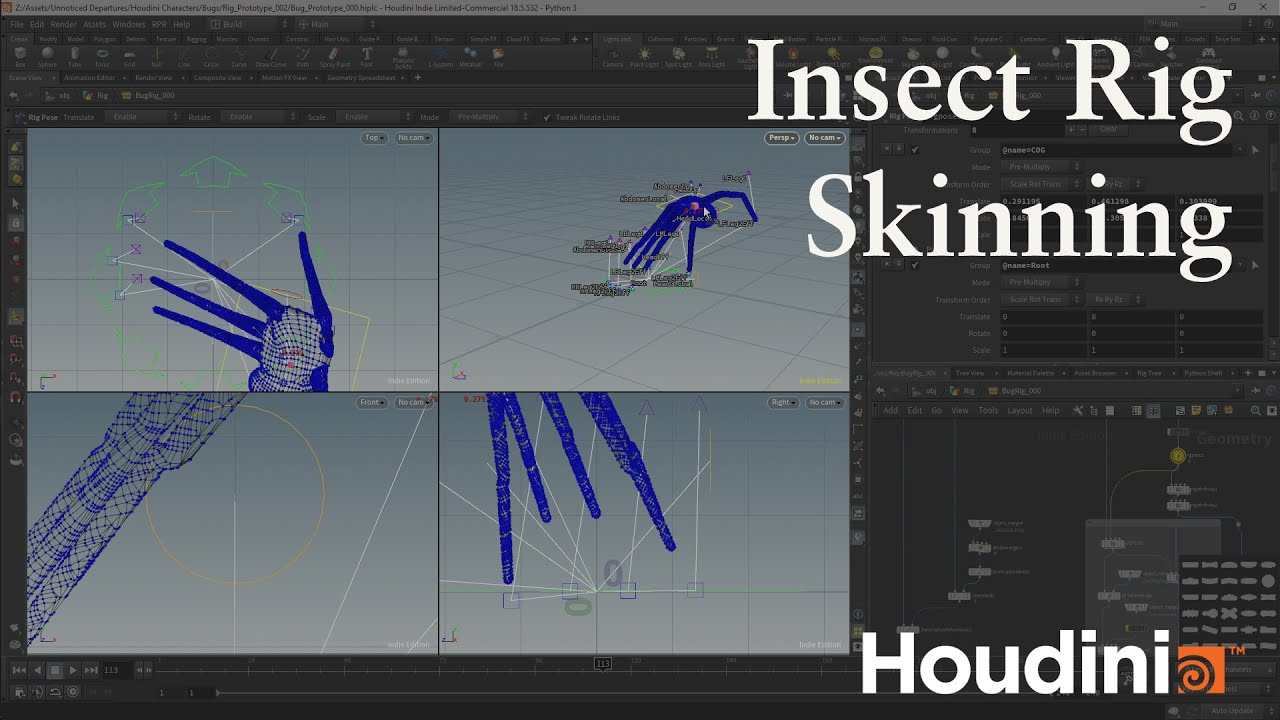
Task: Open the Add menu in network editor
Action: [x=890, y=410]
